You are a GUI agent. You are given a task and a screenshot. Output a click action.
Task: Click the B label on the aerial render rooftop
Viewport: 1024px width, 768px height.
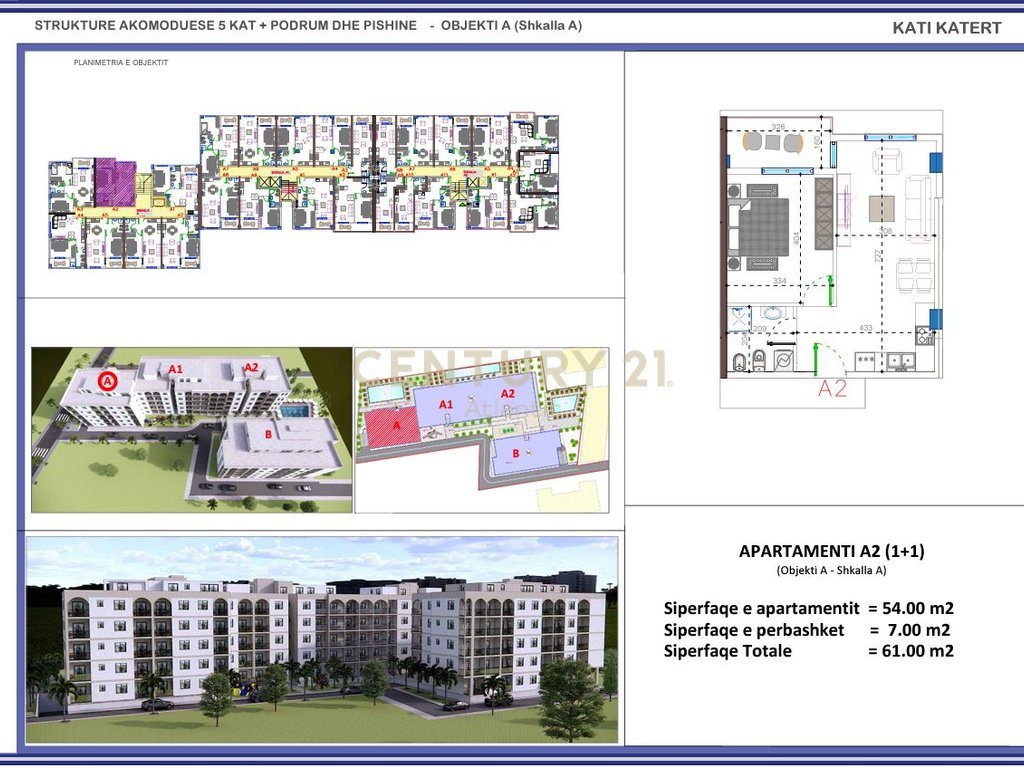pyautogui.click(x=268, y=433)
